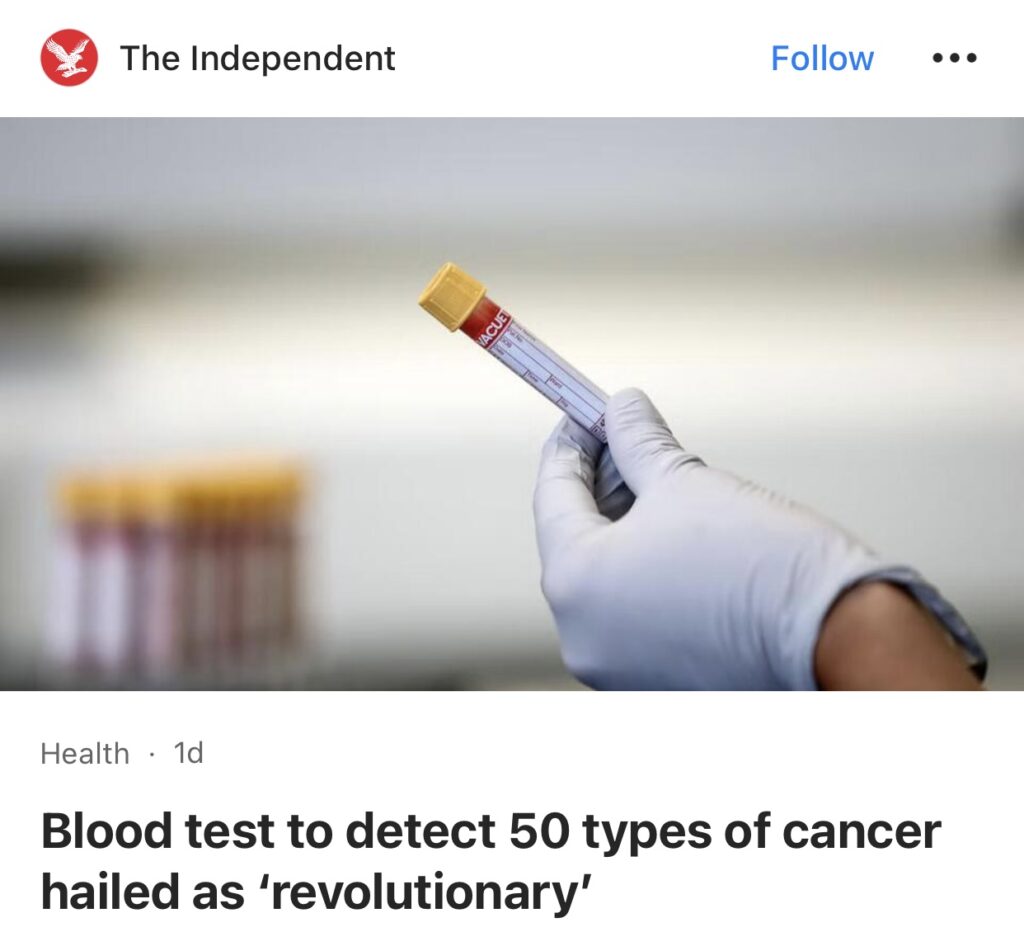Select the Health category label

click(x=85, y=753)
